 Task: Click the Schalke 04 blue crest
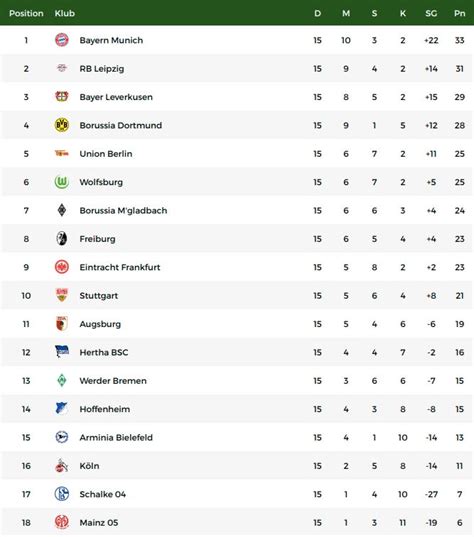point(62,494)
